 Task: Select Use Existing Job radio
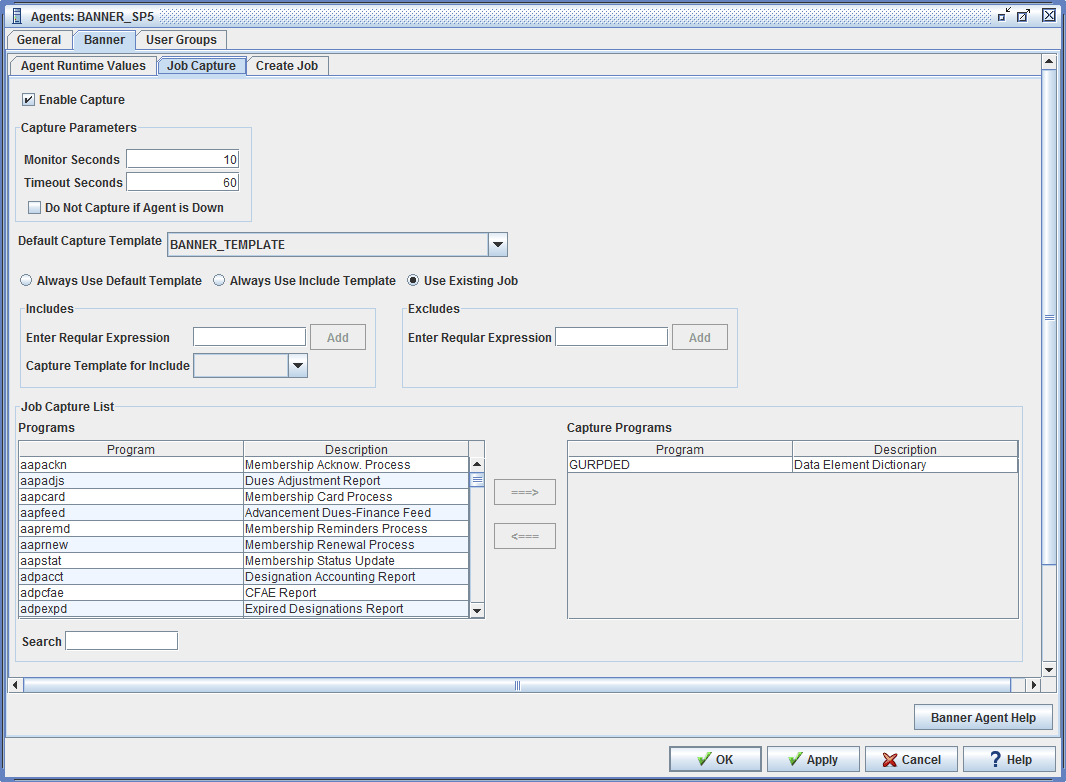click(413, 280)
